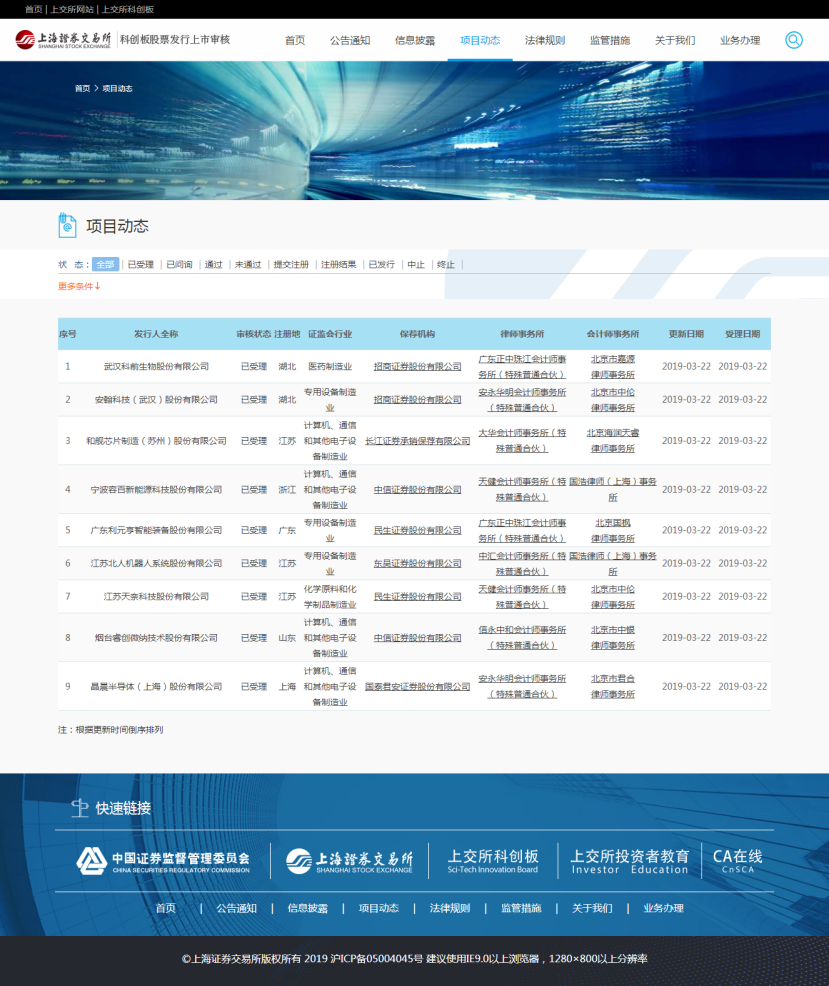Click sponsor 国泰君安证券股份有限公司 link
Screen dimensions: 829x986
click(418, 687)
